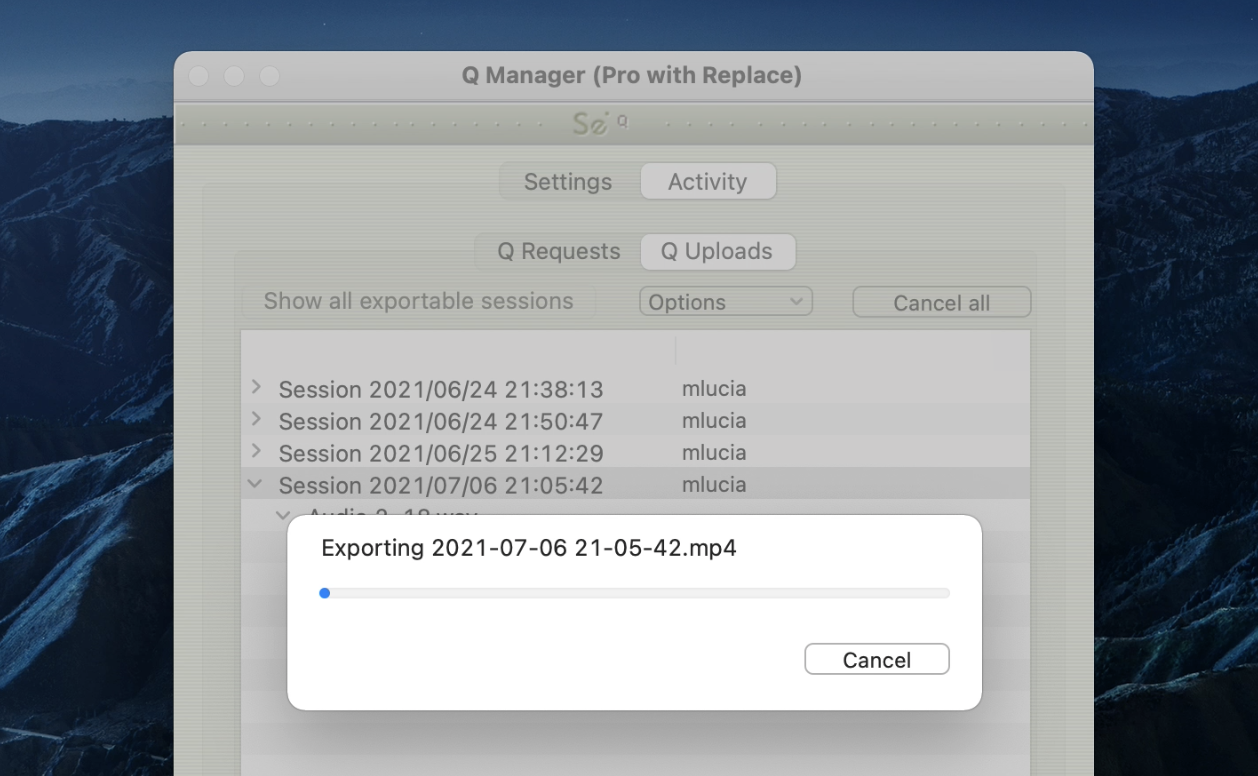Minimize the Q Manager window

tap(234, 76)
